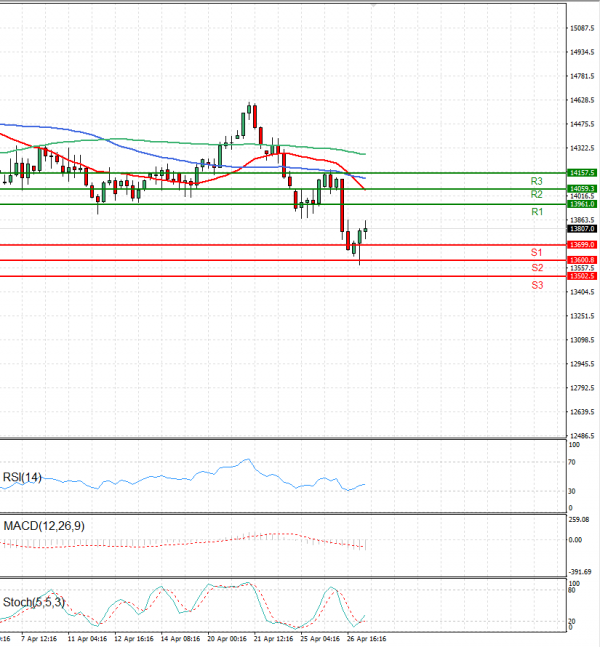Click the MACD(12,26,9) indicator label
Viewport: 600px width, 647px height.
coord(44,526)
